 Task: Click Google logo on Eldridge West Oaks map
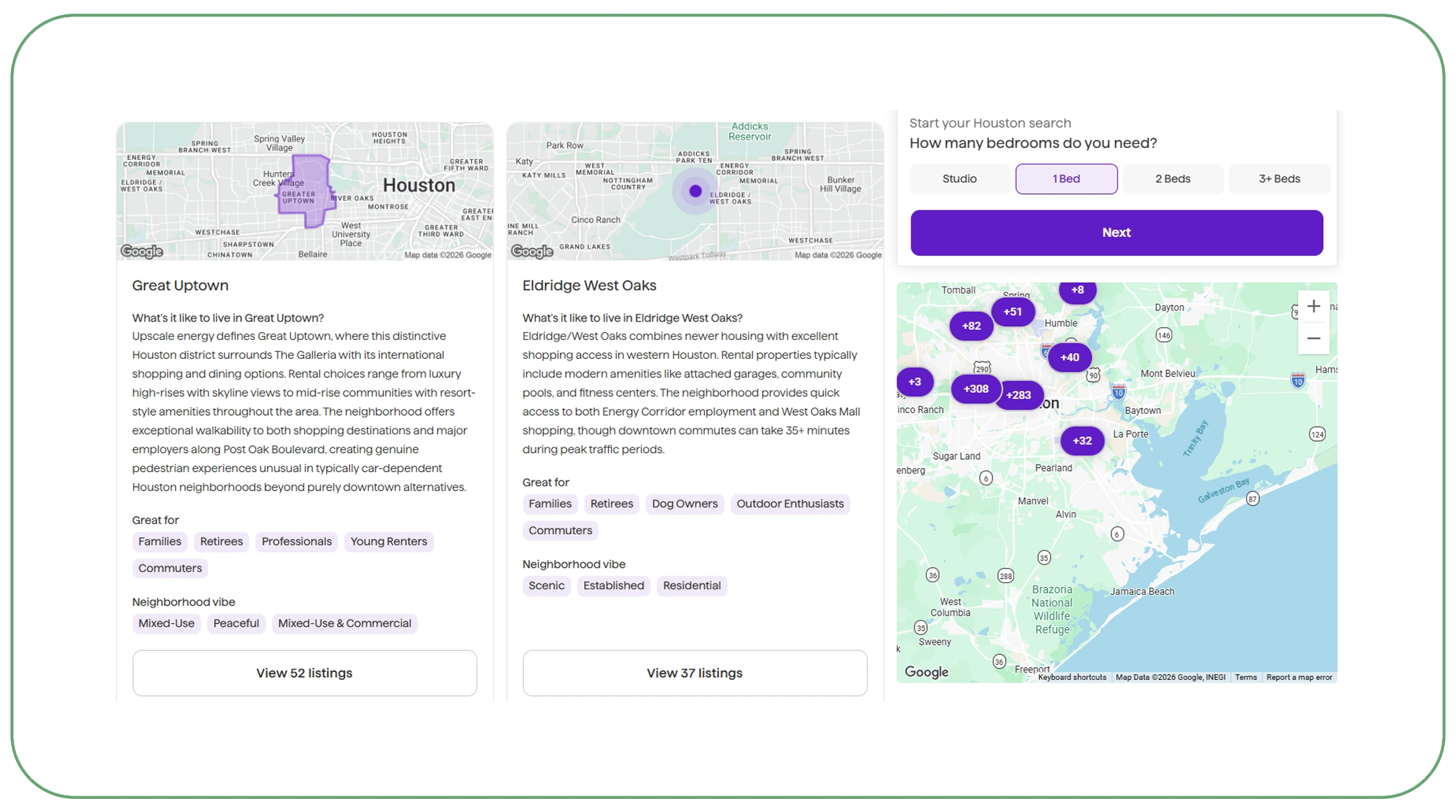(x=532, y=251)
